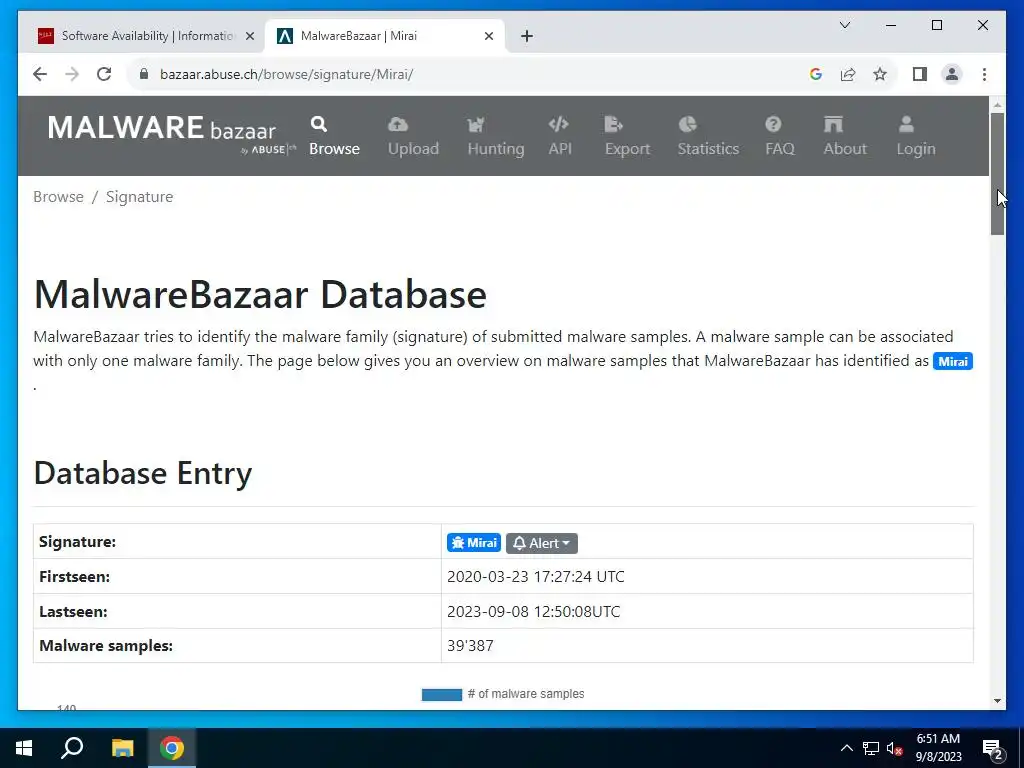Image resolution: width=1024 pixels, height=768 pixels.
Task: Open the Hunting icon in navbar
Action: pyautogui.click(x=476, y=123)
